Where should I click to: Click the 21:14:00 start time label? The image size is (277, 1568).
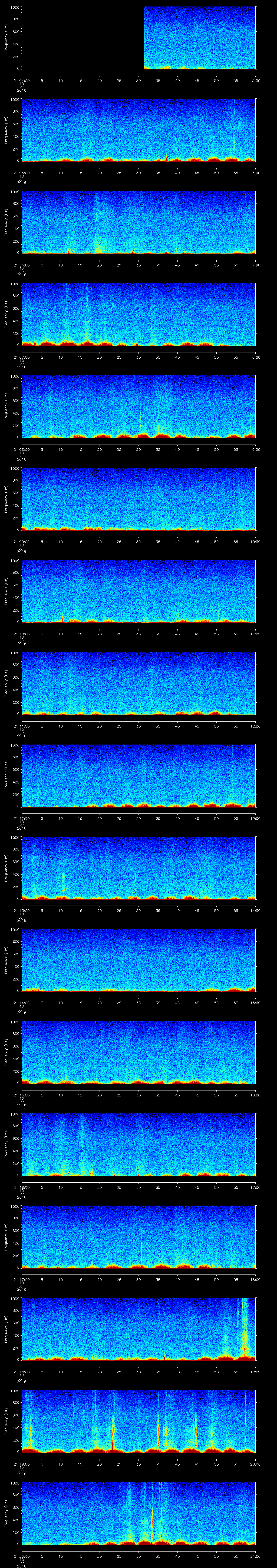tap(21, 1003)
